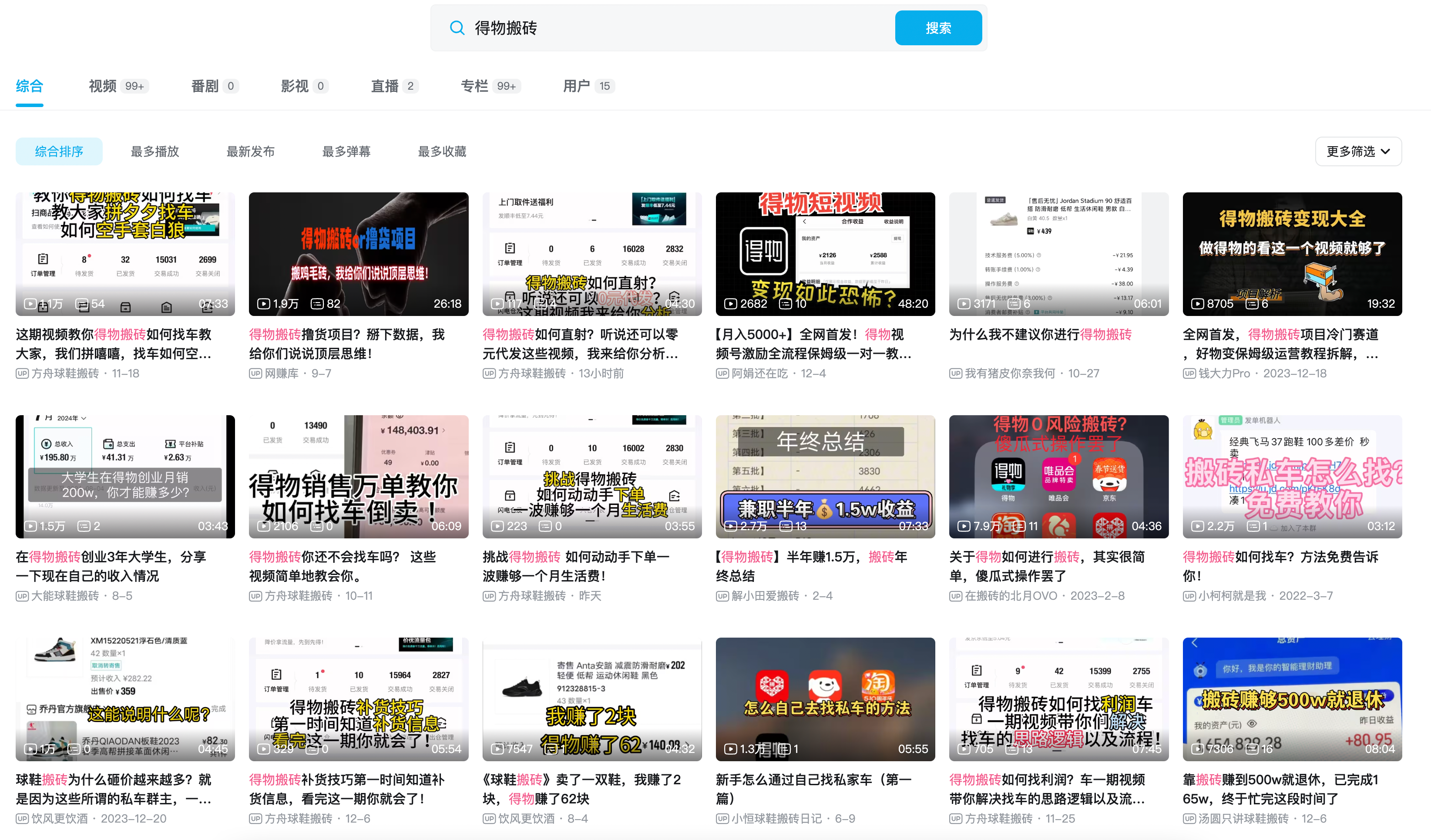
Task: Sort results by 最多收藏
Action: click(x=442, y=151)
